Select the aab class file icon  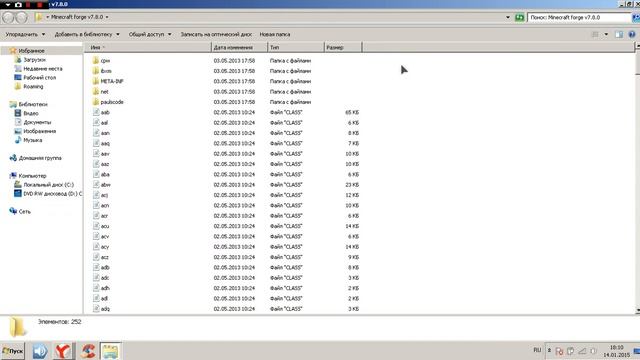[x=96, y=112]
